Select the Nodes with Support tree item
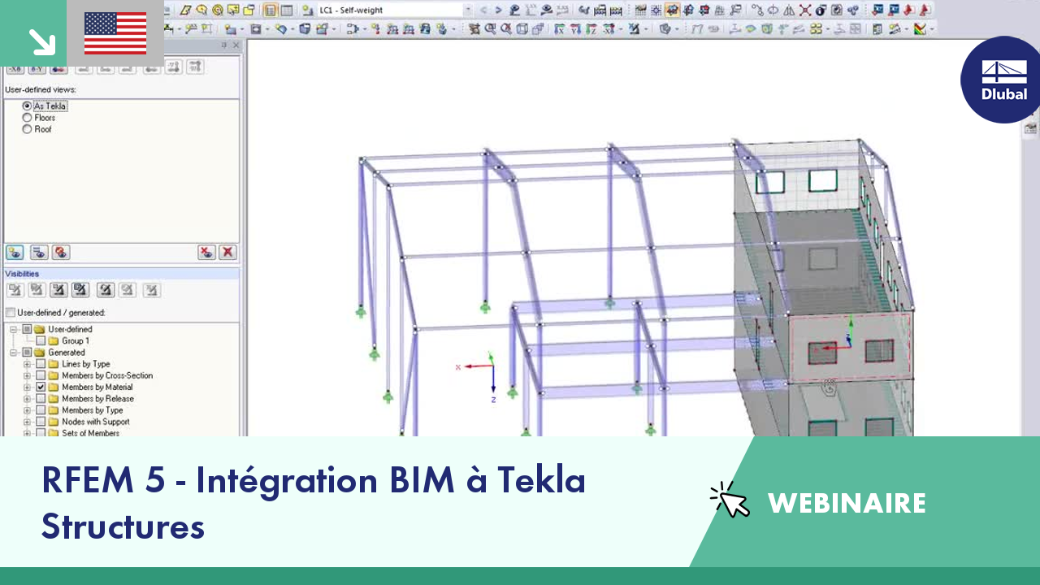The image size is (1040, 585). pos(96,422)
